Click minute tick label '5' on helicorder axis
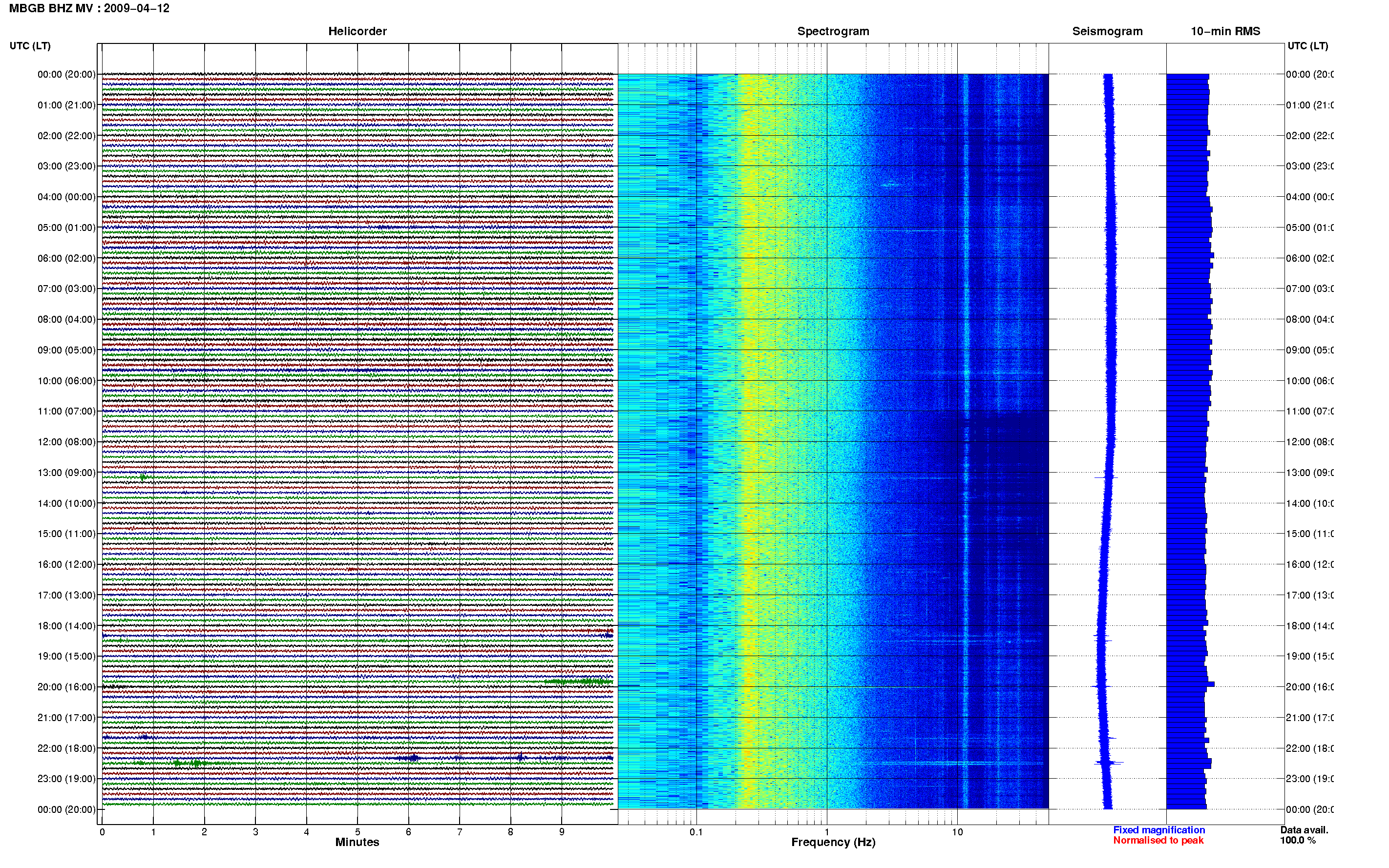This screenshot has width=1389, height=868. 357,832
